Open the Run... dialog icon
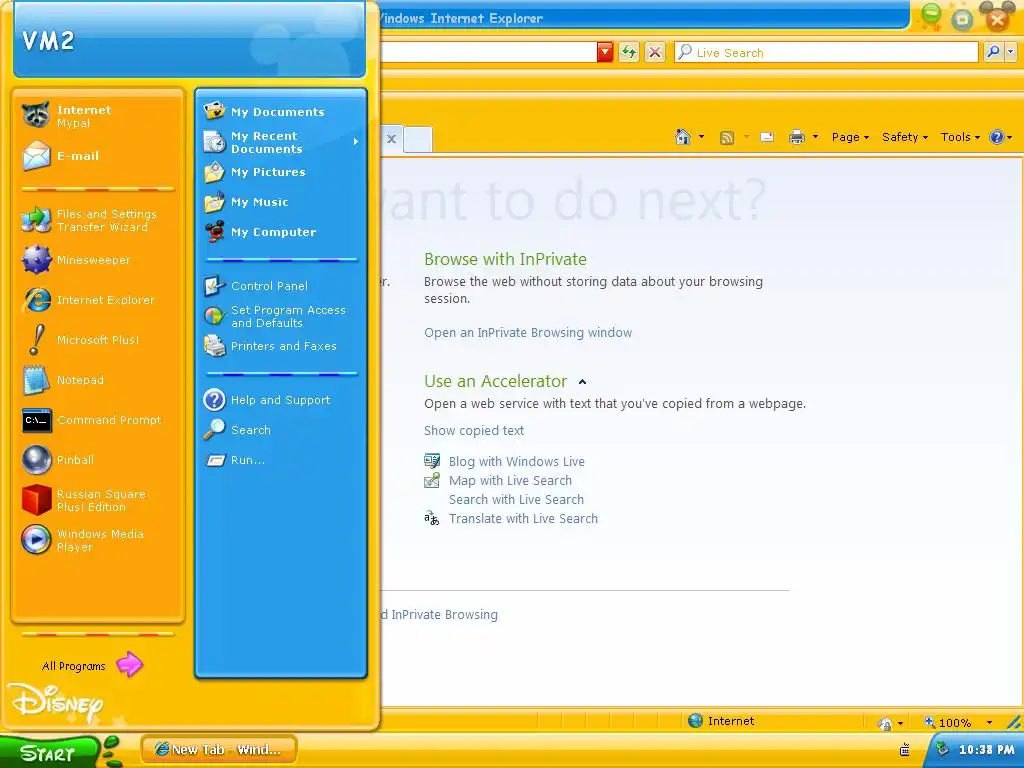Screen dimensions: 1024x768 [216, 460]
